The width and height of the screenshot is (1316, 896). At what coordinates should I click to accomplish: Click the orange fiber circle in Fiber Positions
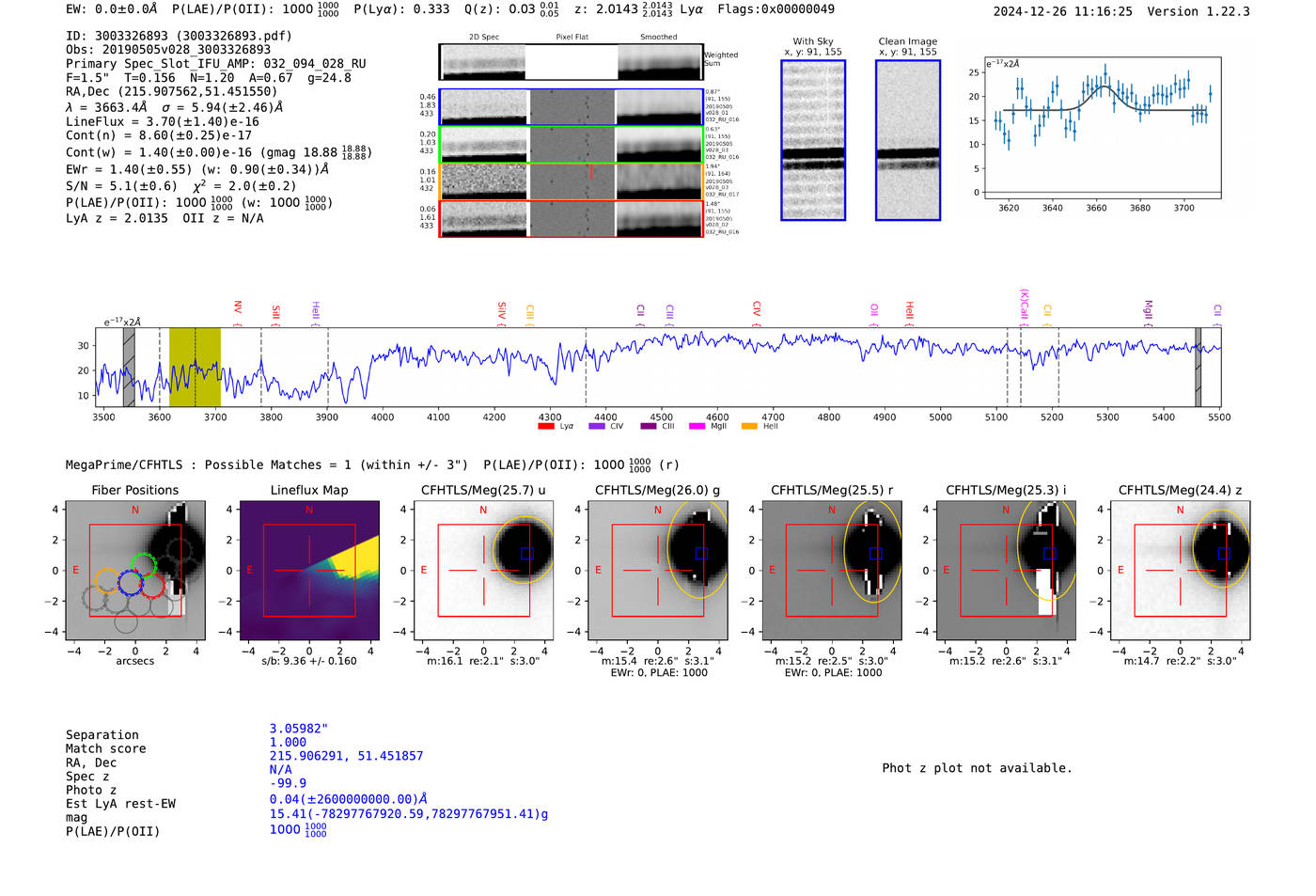pyautogui.click(x=108, y=580)
